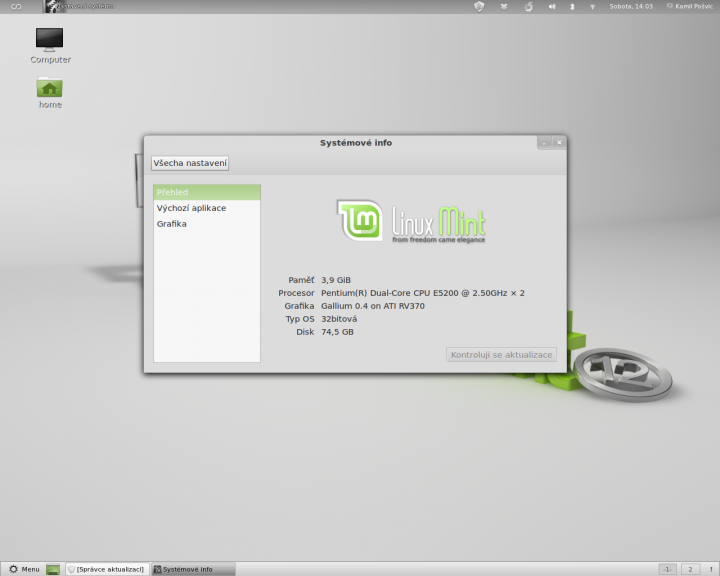720x576 pixels.
Task: Switch to workspace 2 in the pager
Action: pyautogui.click(x=690, y=569)
